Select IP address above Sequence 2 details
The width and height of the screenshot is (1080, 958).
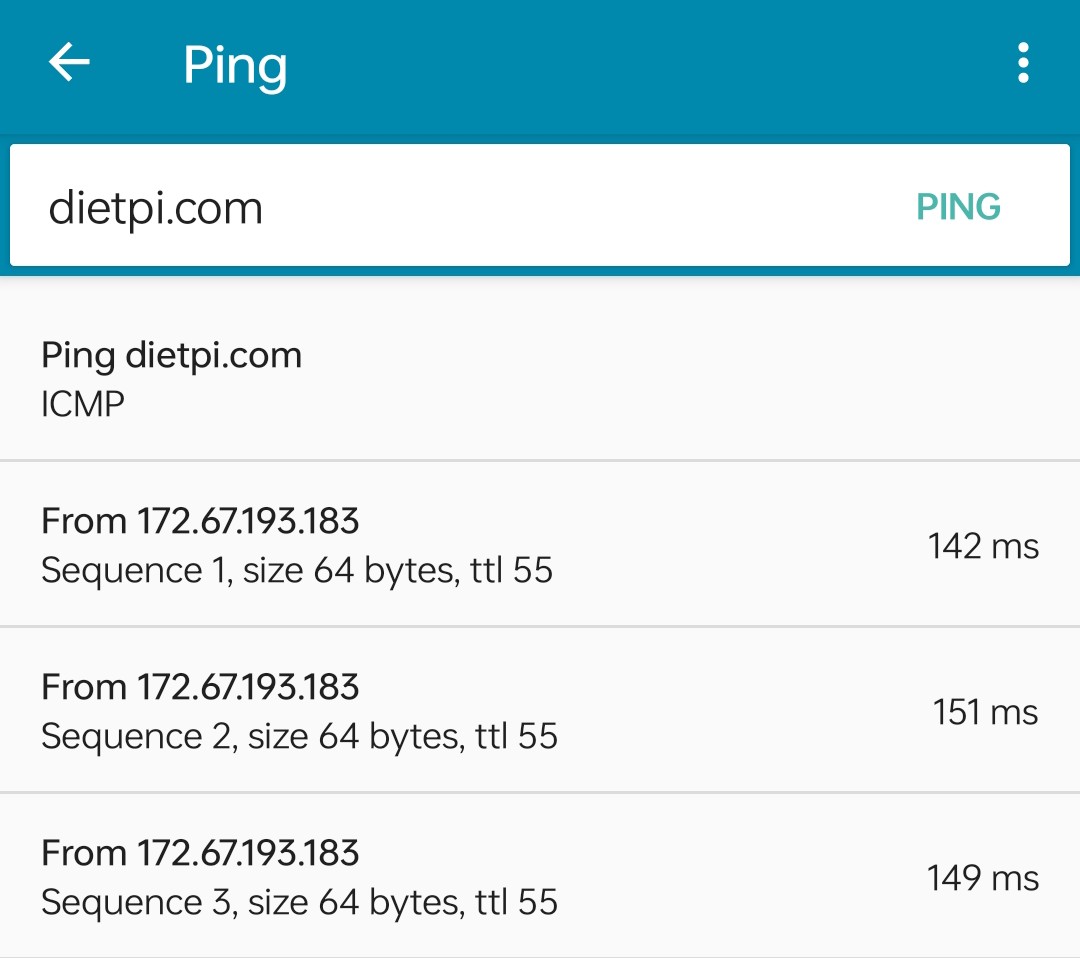pos(248,687)
